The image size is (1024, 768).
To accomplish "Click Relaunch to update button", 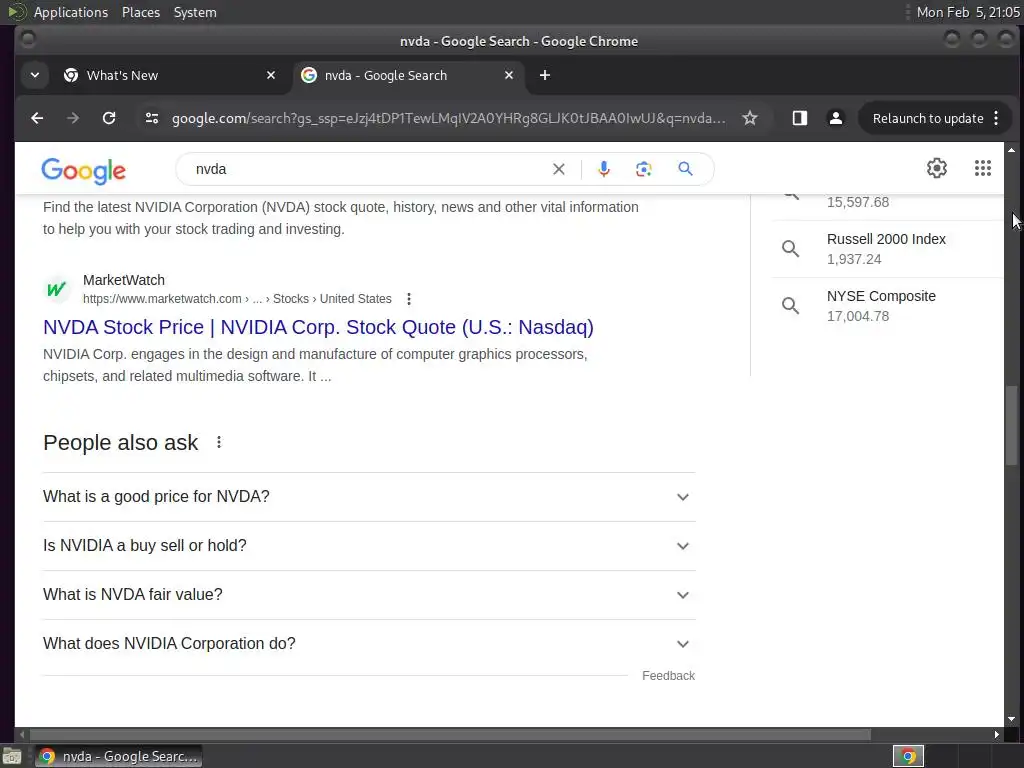I will tap(927, 118).
